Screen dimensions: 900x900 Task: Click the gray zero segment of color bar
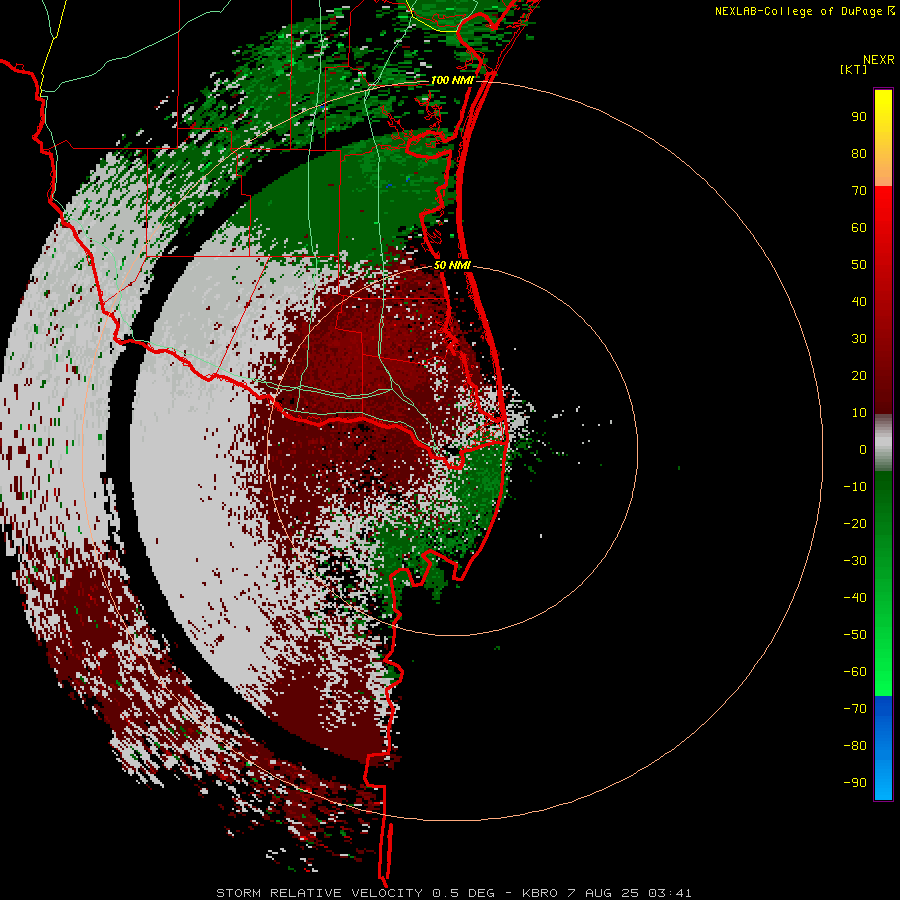click(x=883, y=443)
